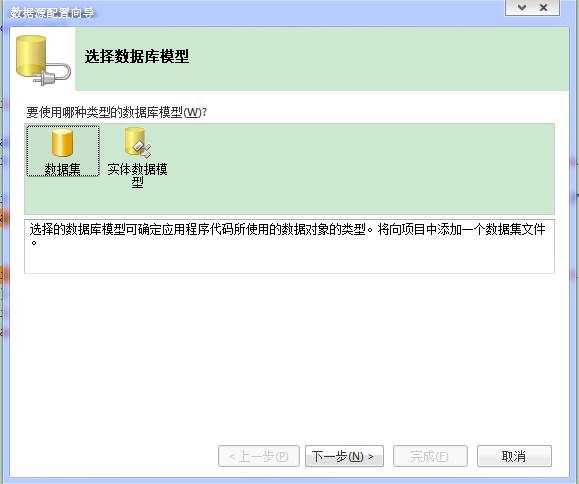The height and width of the screenshot is (484, 579).
Task: Click the disabled 完成(F) finish button
Action: click(430, 456)
